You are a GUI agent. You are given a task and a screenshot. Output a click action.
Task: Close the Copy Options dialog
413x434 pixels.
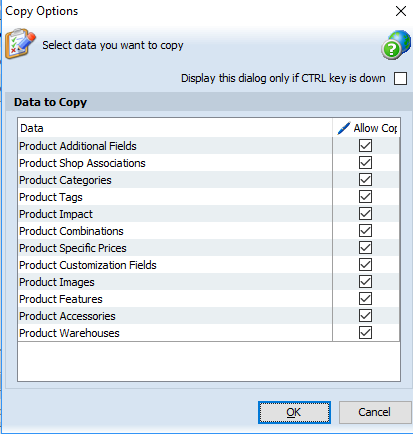point(401,11)
